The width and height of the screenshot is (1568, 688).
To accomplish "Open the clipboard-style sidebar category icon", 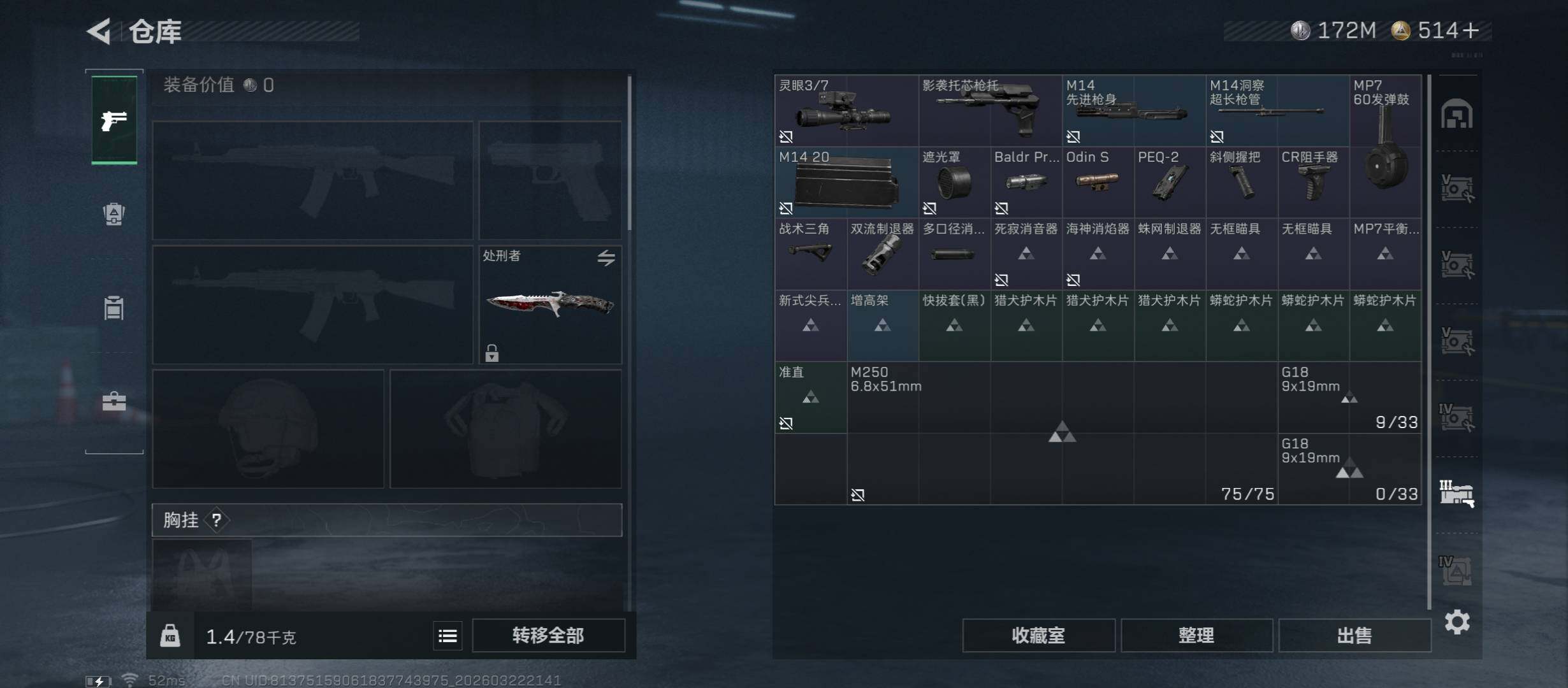I will click(x=114, y=308).
